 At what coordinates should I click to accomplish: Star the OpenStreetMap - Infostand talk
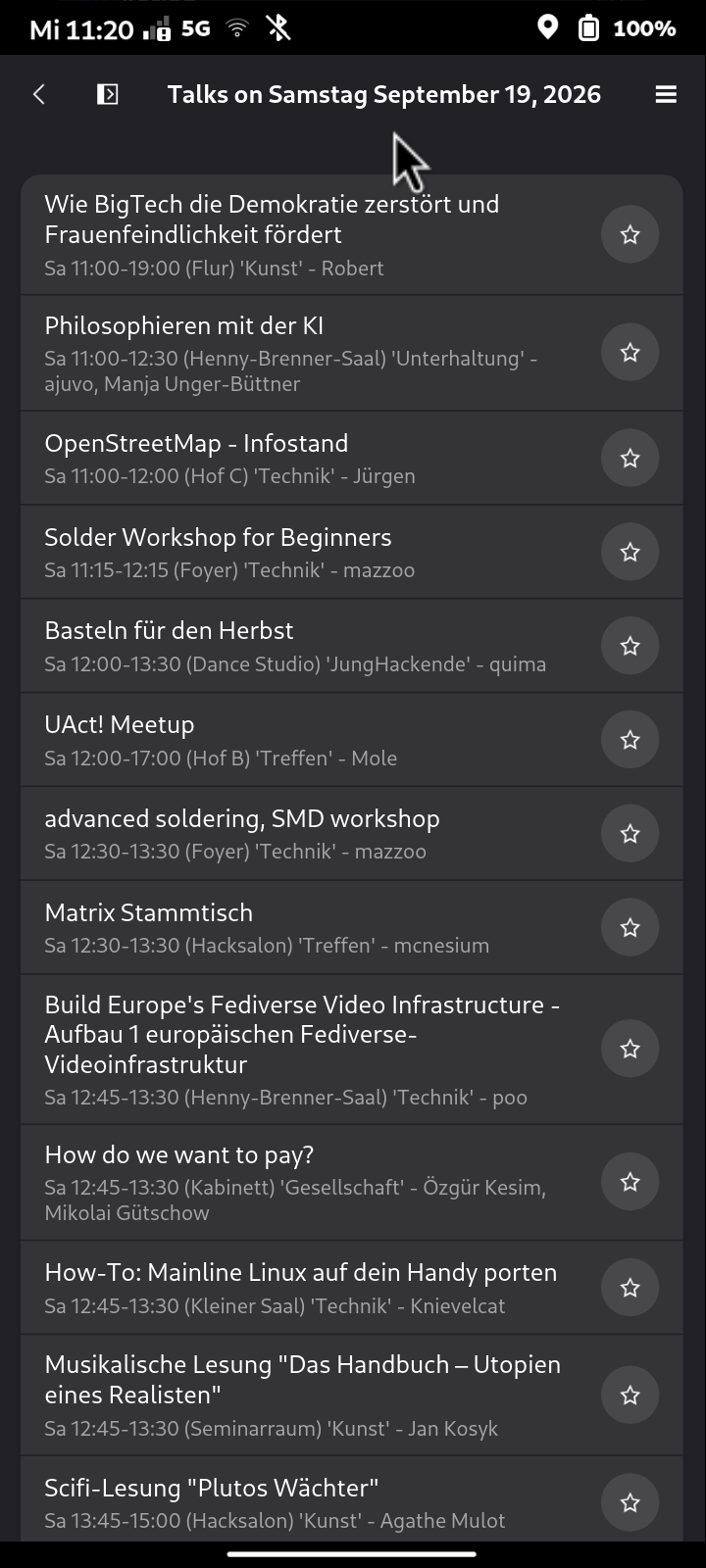[630, 458]
